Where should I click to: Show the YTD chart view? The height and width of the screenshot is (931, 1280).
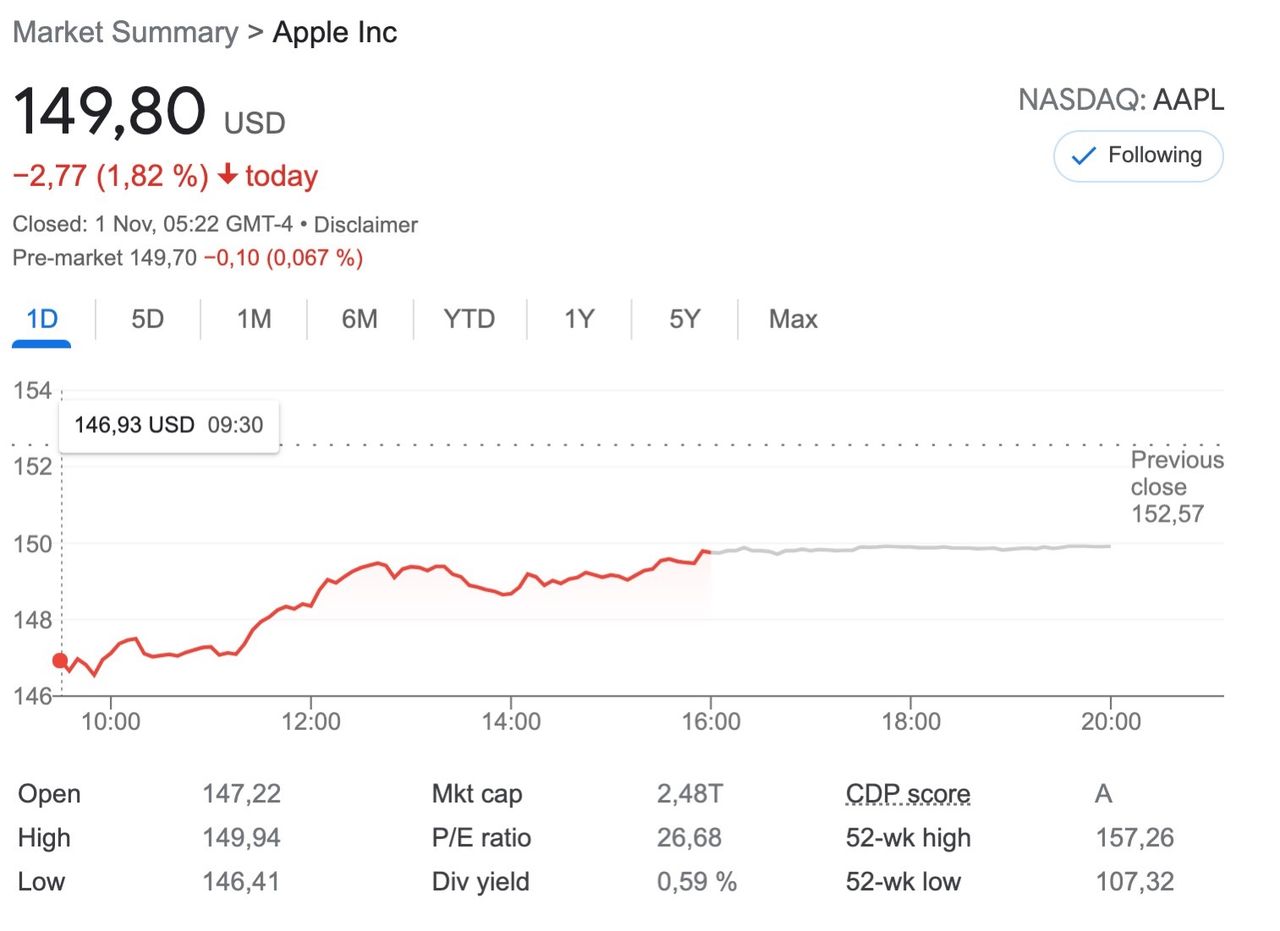tap(469, 319)
